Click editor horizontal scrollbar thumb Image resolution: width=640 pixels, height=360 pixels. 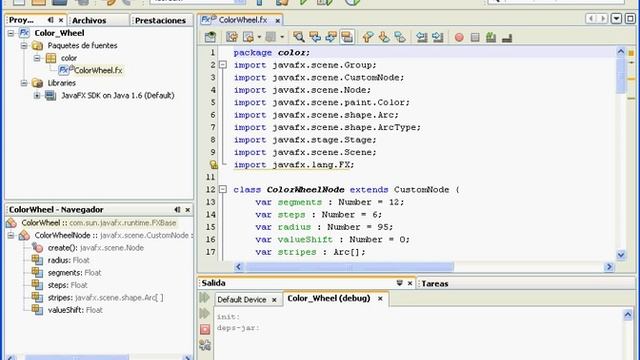tap(349, 267)
